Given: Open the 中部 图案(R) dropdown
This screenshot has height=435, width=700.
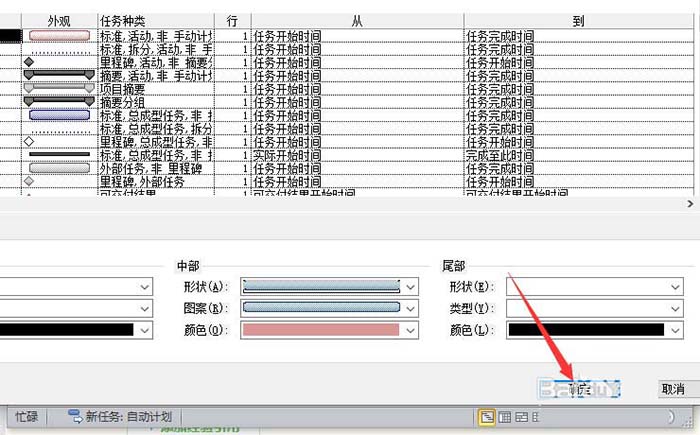Looking at the screenshot, I should (410, 308).
